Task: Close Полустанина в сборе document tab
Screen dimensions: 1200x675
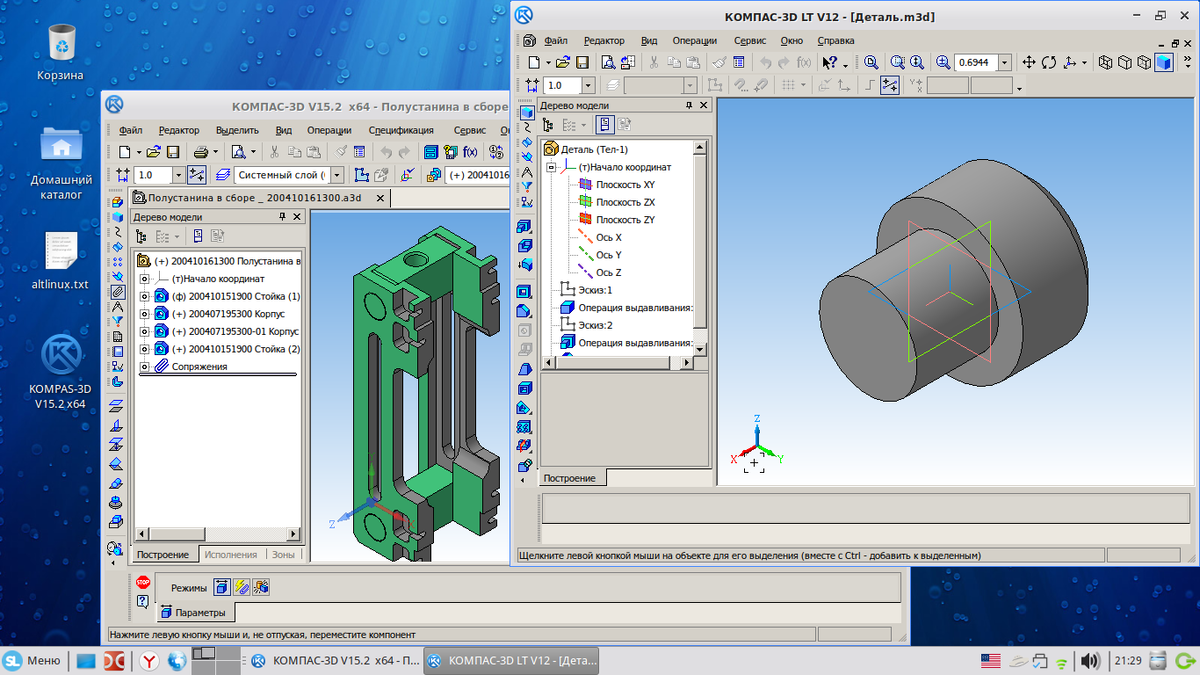Action: 381,198
